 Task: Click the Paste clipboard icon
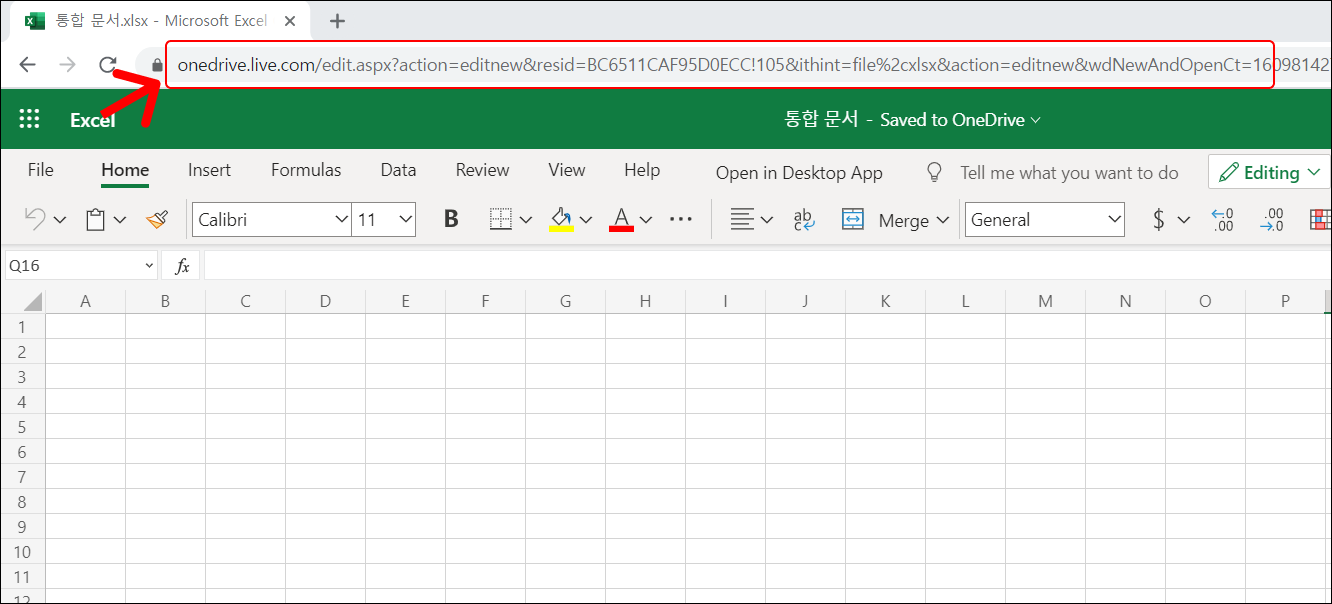(96, 220)
